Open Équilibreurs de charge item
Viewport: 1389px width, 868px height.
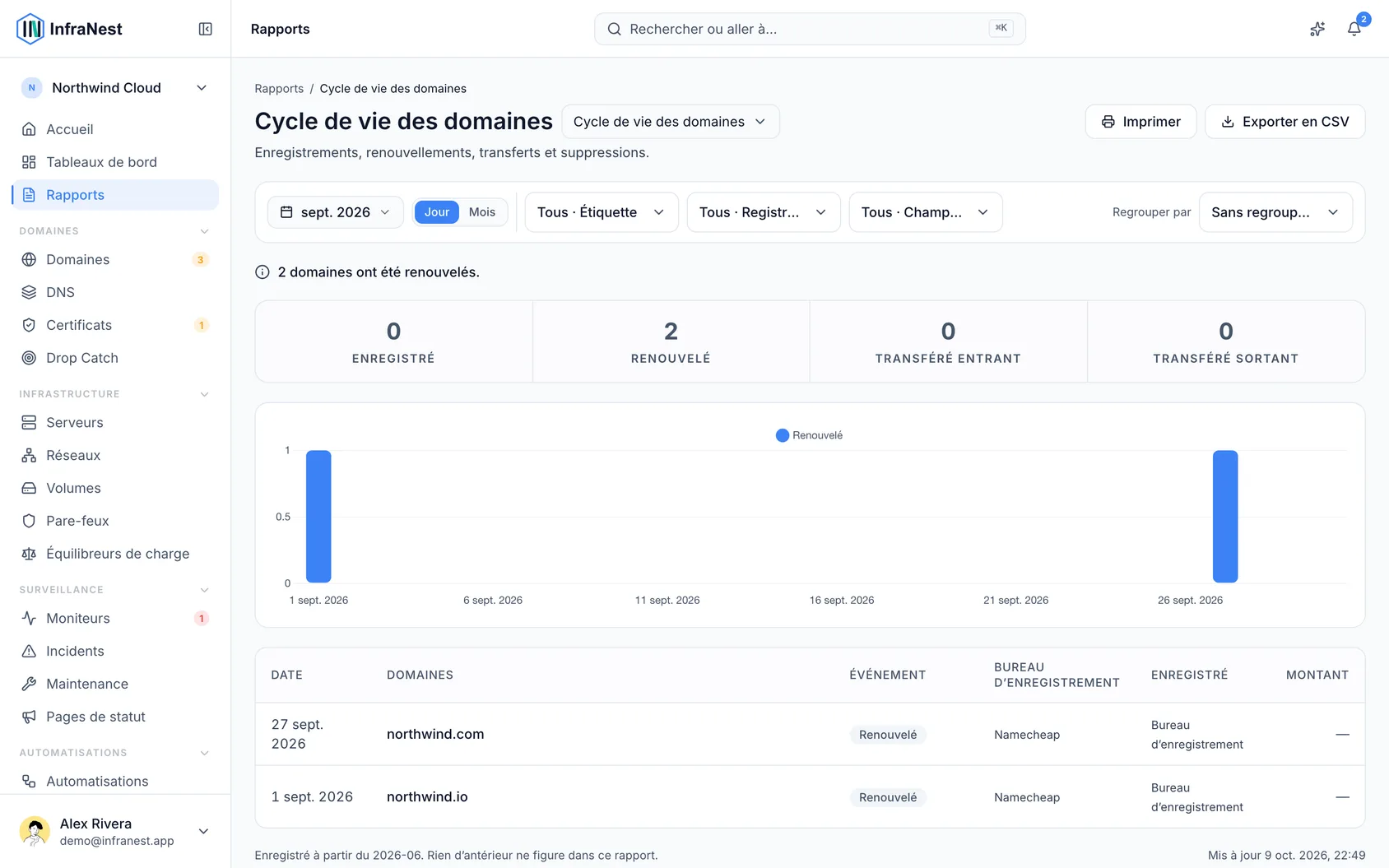(115, 554)
